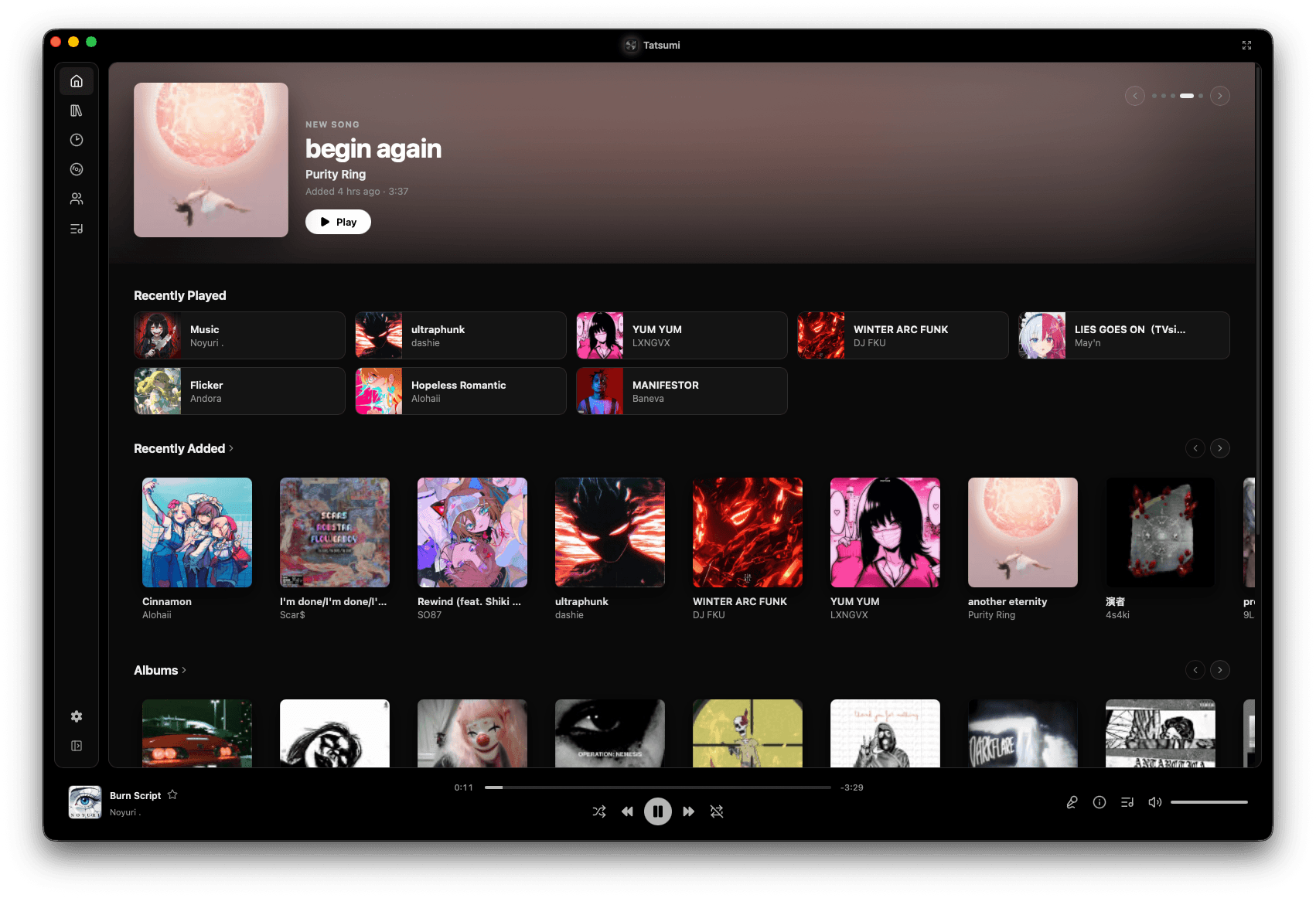Expand the Albums section
1316x898 pixels.
point(160,670)
